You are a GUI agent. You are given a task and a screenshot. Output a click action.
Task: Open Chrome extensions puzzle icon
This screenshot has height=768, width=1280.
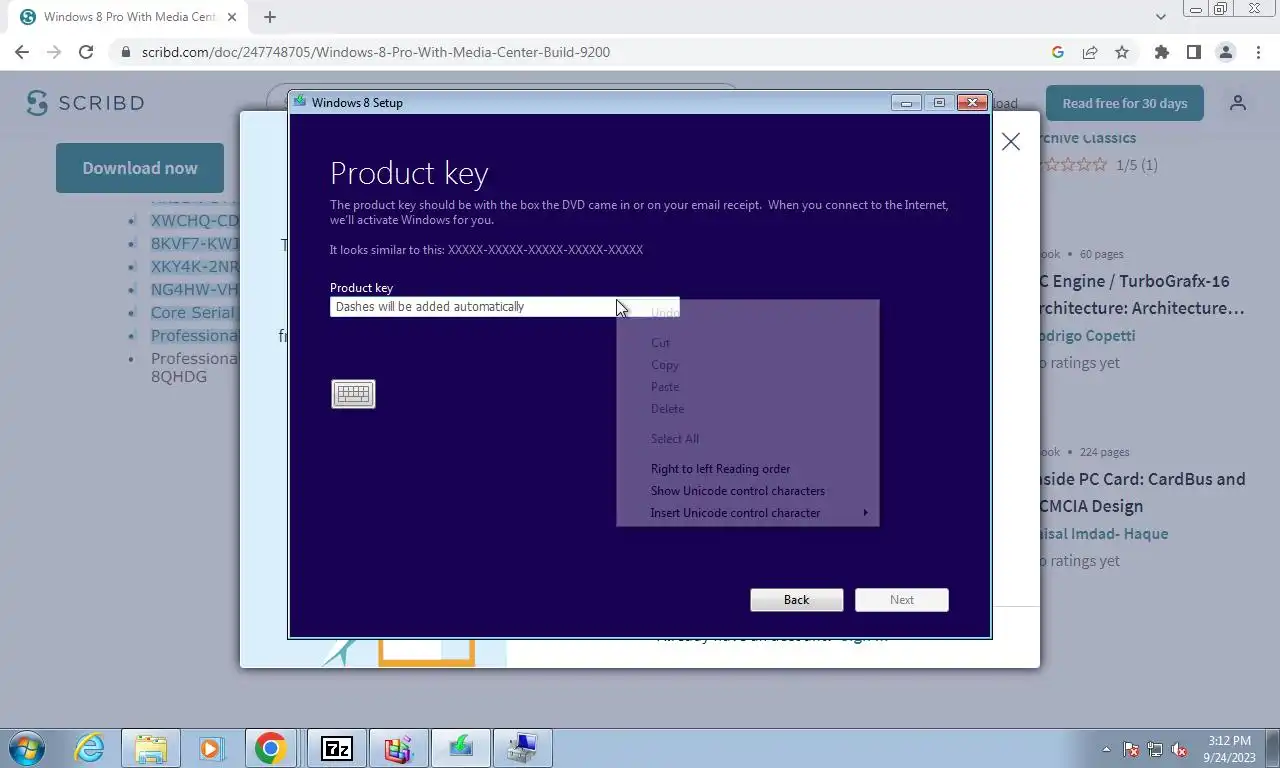click(x=1161, y=52)
